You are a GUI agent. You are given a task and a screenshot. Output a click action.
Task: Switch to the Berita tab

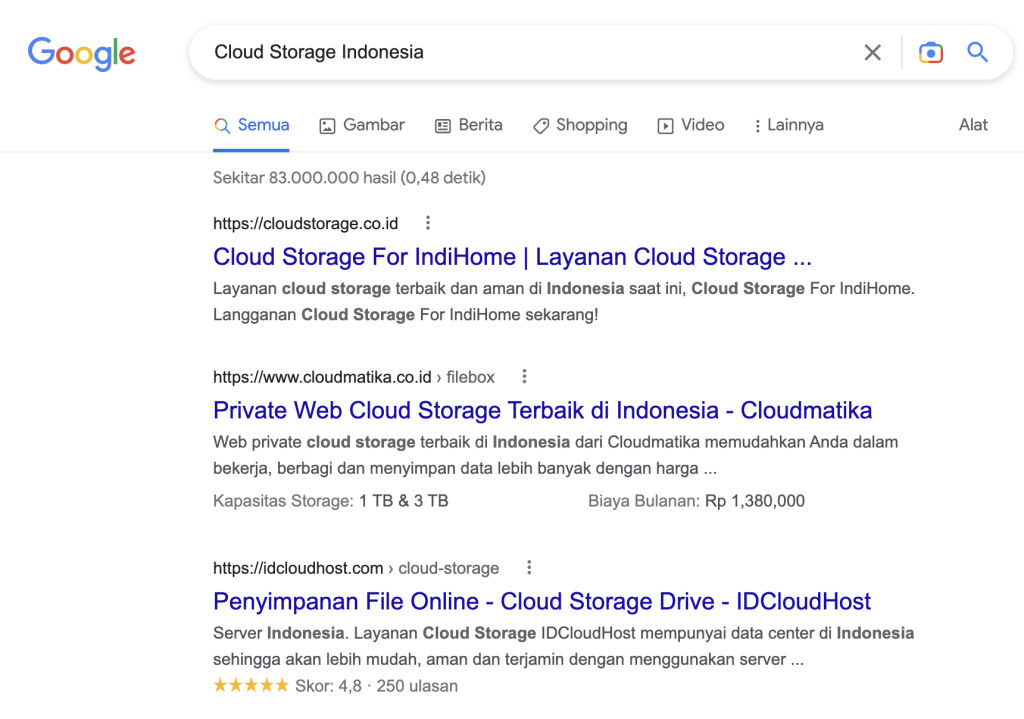[x=469, y=125]
